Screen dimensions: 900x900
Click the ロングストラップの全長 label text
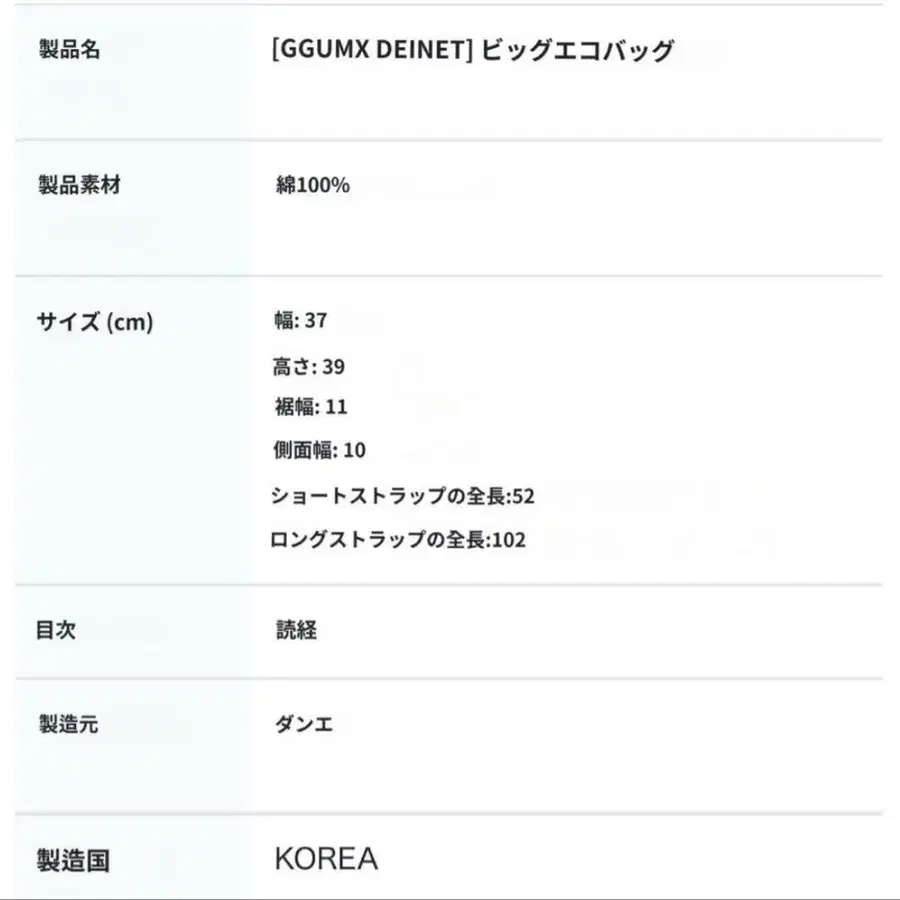[379, 541]
